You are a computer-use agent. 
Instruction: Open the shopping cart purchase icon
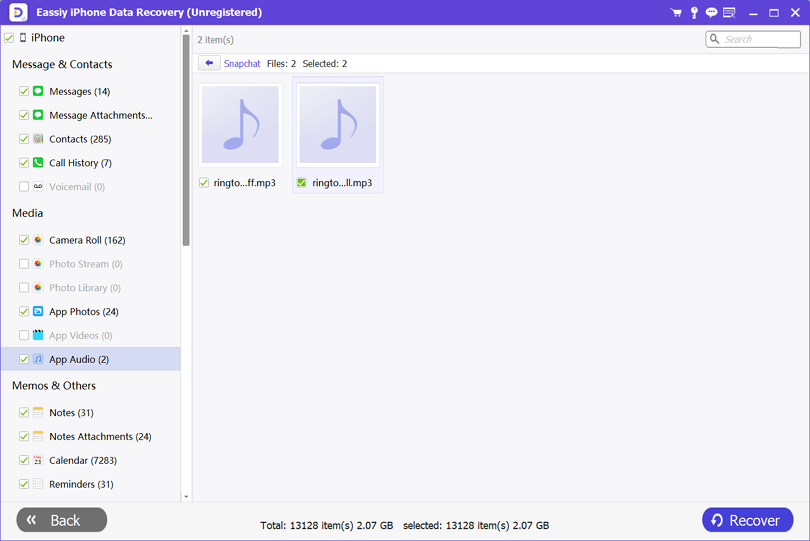click(676, 12)
